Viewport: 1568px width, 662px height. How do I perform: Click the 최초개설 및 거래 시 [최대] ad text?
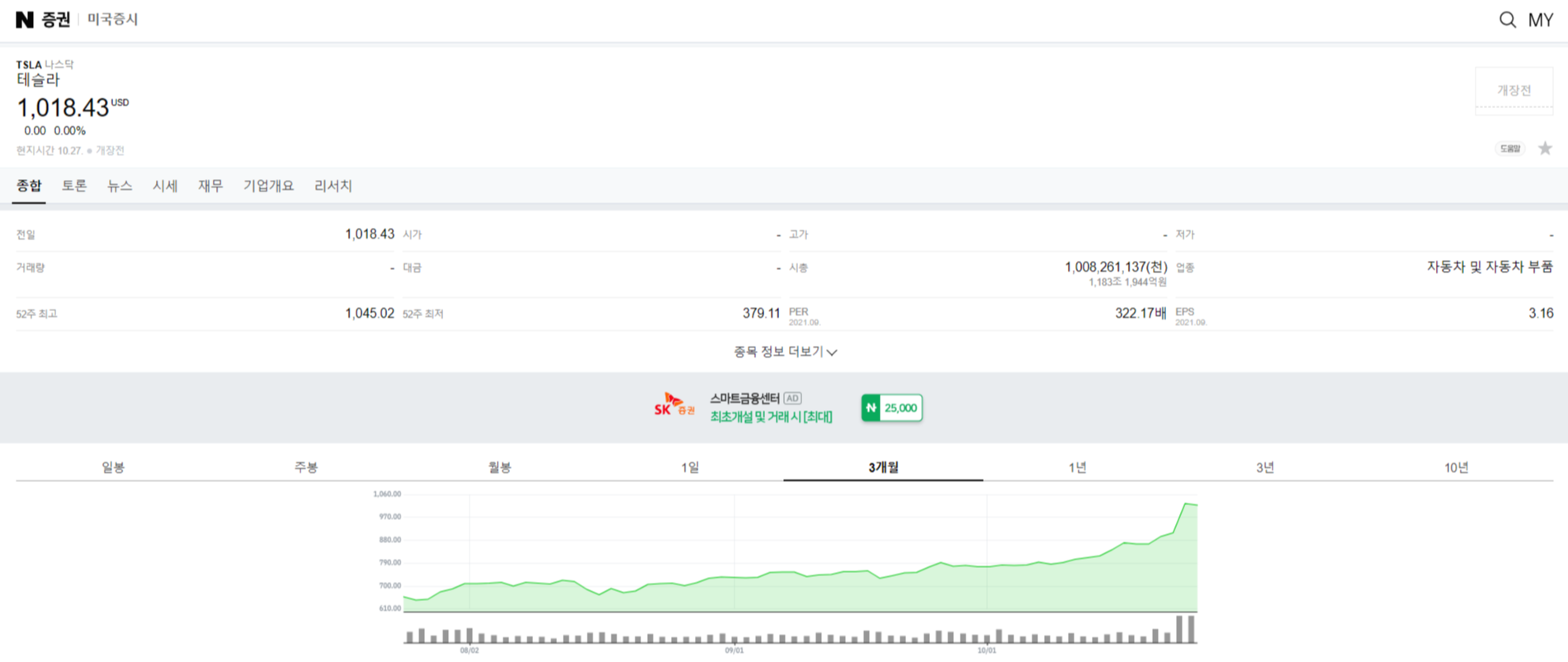click(x=771, y=417)
